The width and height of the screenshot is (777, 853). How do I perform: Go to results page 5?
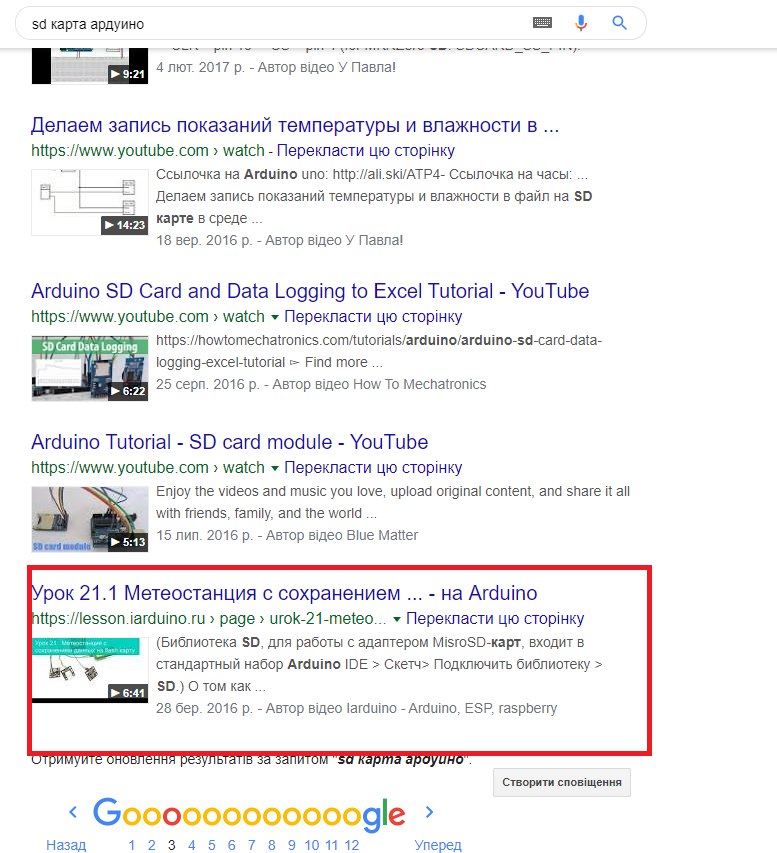tap(212, 845)
